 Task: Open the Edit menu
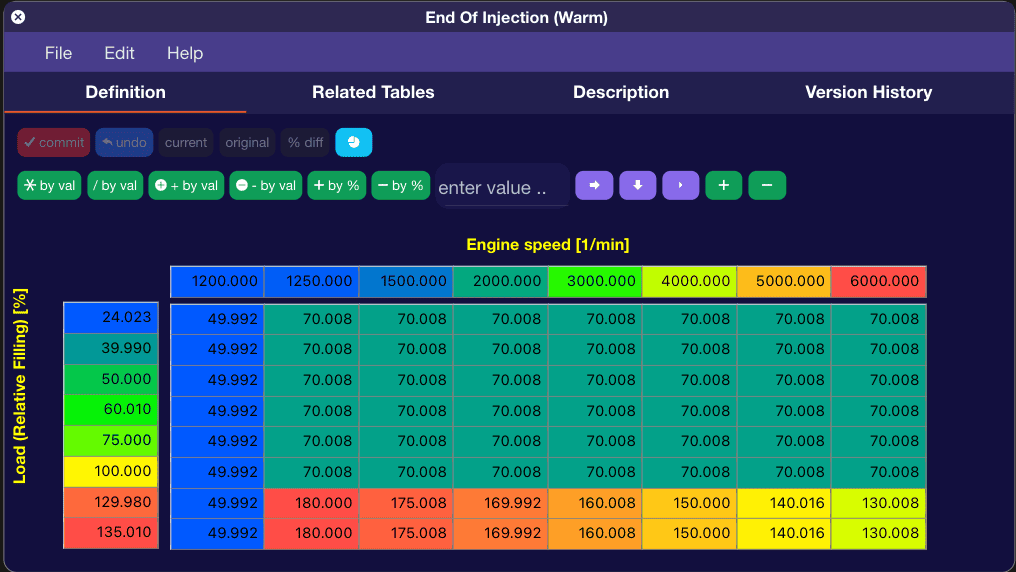click(119, 53)
